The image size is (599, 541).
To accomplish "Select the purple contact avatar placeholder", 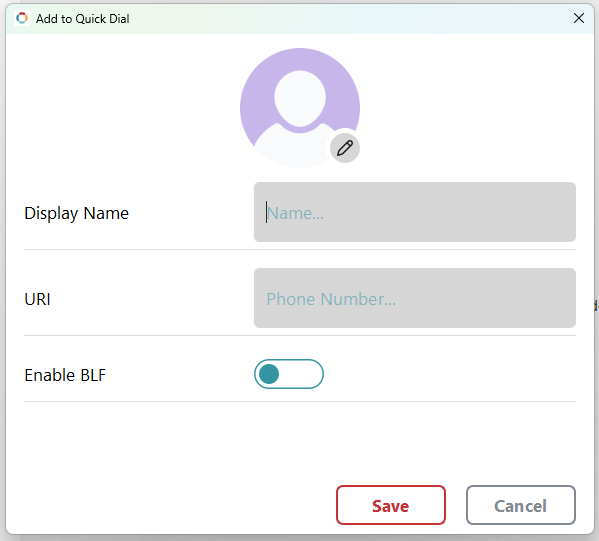I will click(300, 108).
